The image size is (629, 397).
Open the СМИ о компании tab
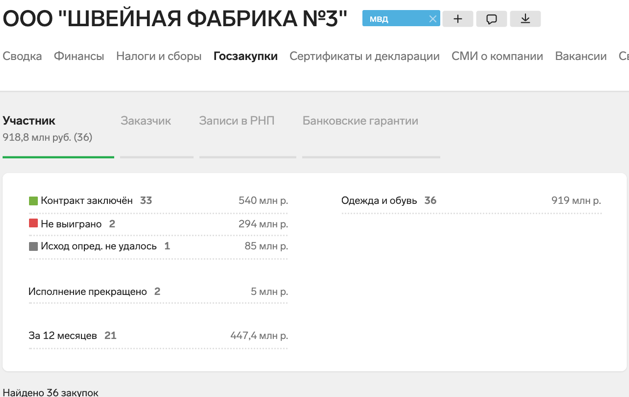[x=497, y=56]
